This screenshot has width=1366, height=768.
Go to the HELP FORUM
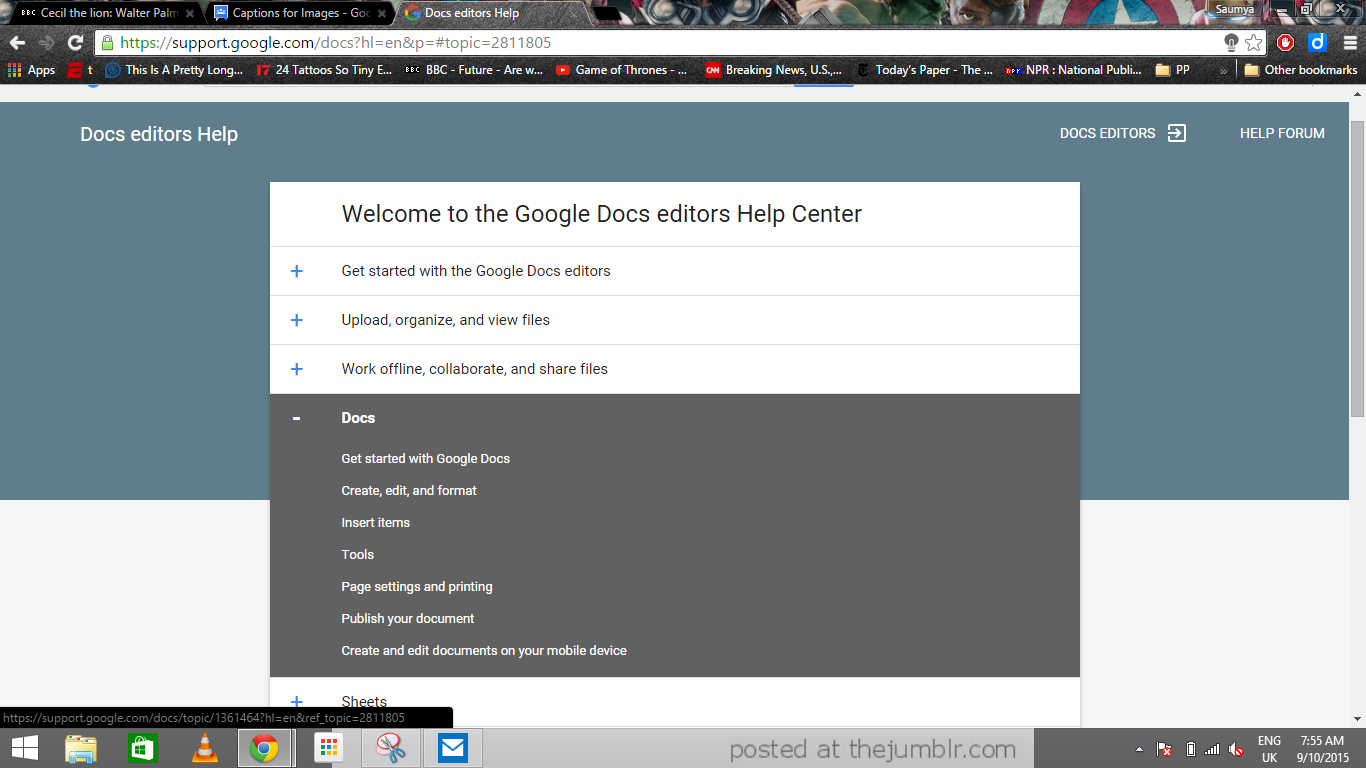point(1282,133)
